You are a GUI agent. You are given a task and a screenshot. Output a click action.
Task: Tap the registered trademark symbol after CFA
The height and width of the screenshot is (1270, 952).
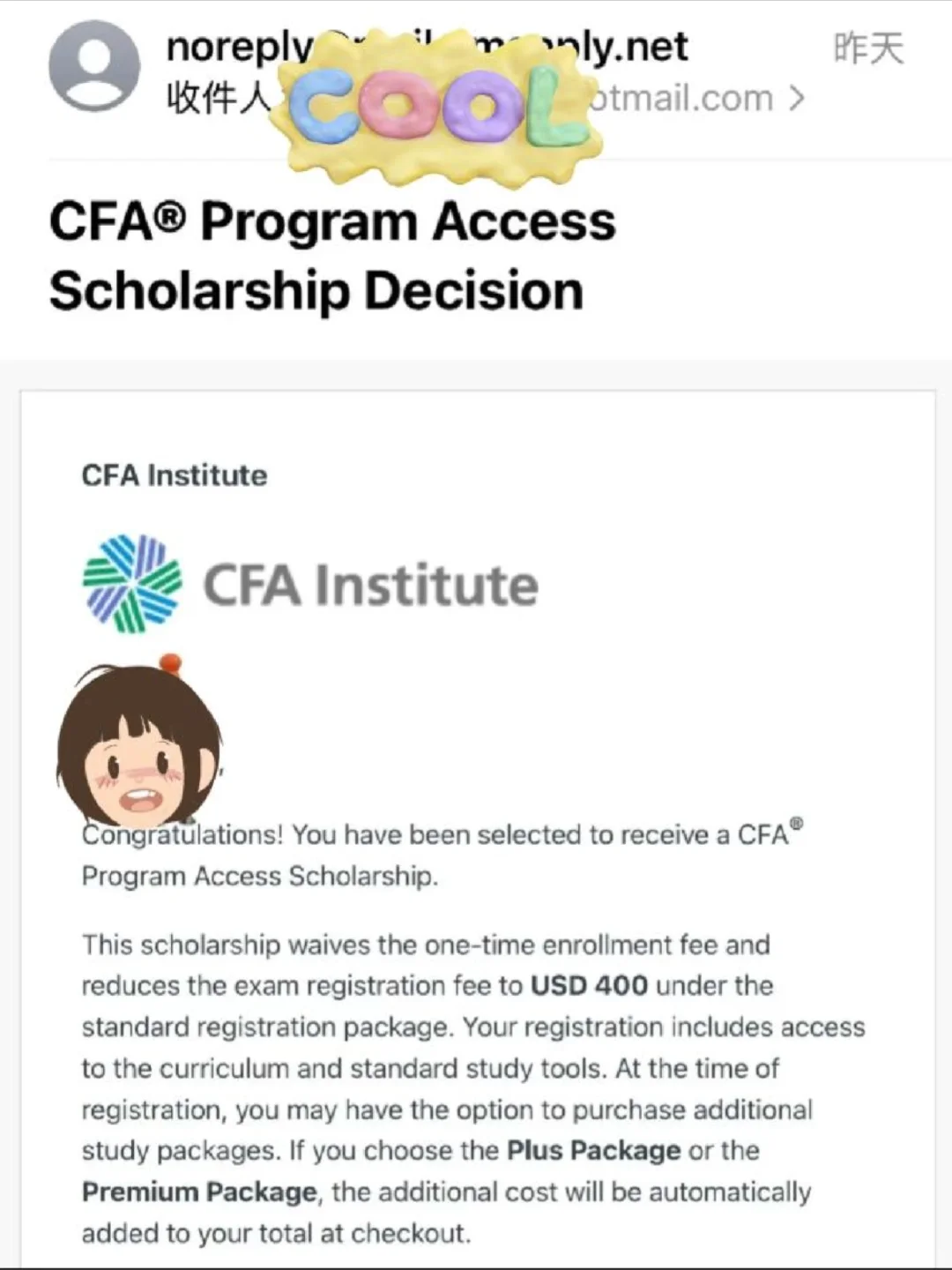[x=797, y=824]
